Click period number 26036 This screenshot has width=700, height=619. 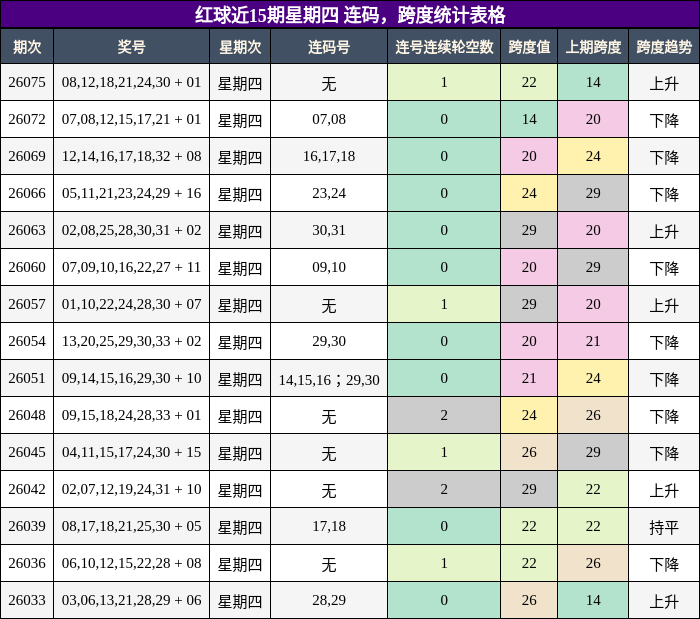point(27,564)
